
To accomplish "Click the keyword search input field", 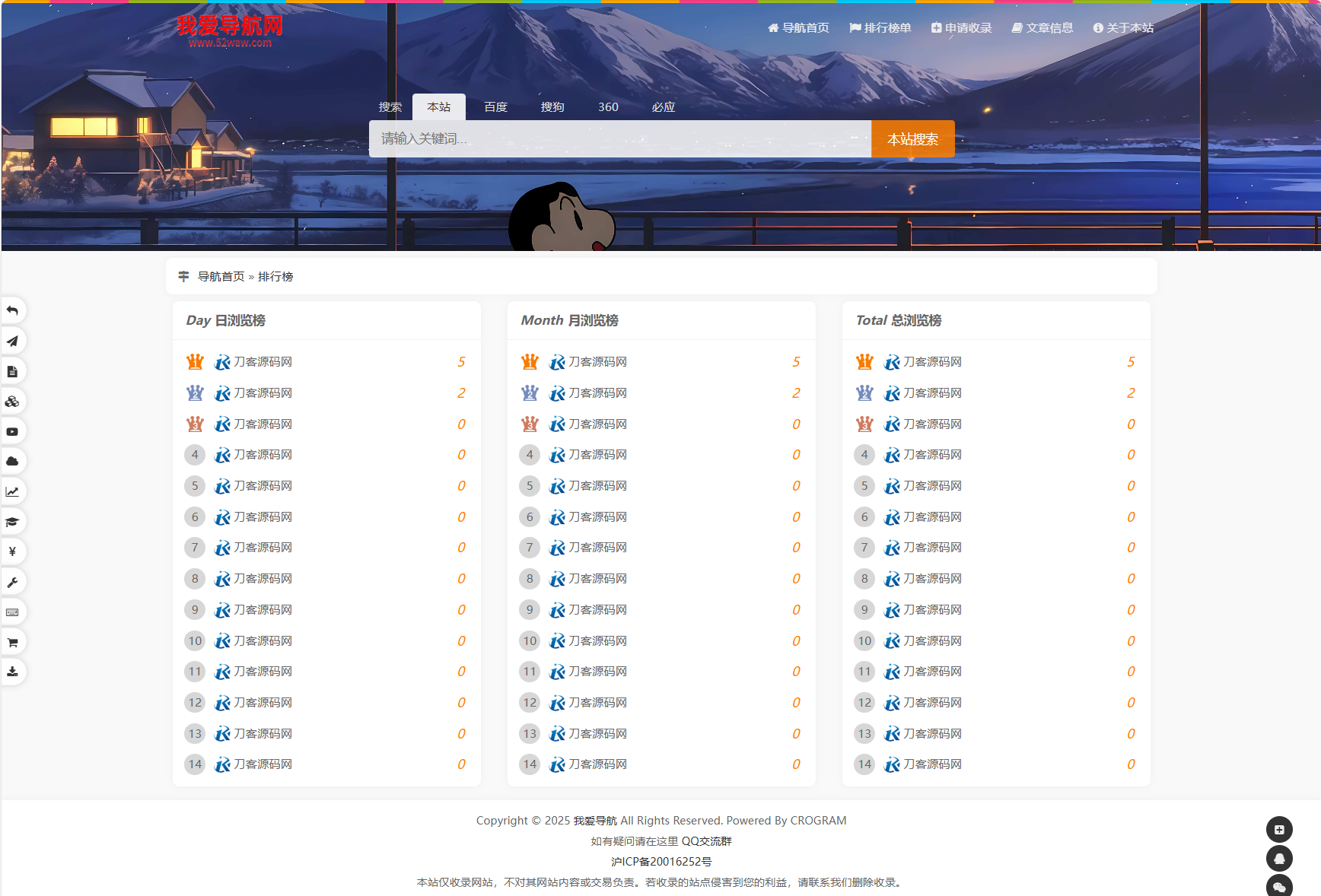I will pyautogui.click(x=619, y=139).
